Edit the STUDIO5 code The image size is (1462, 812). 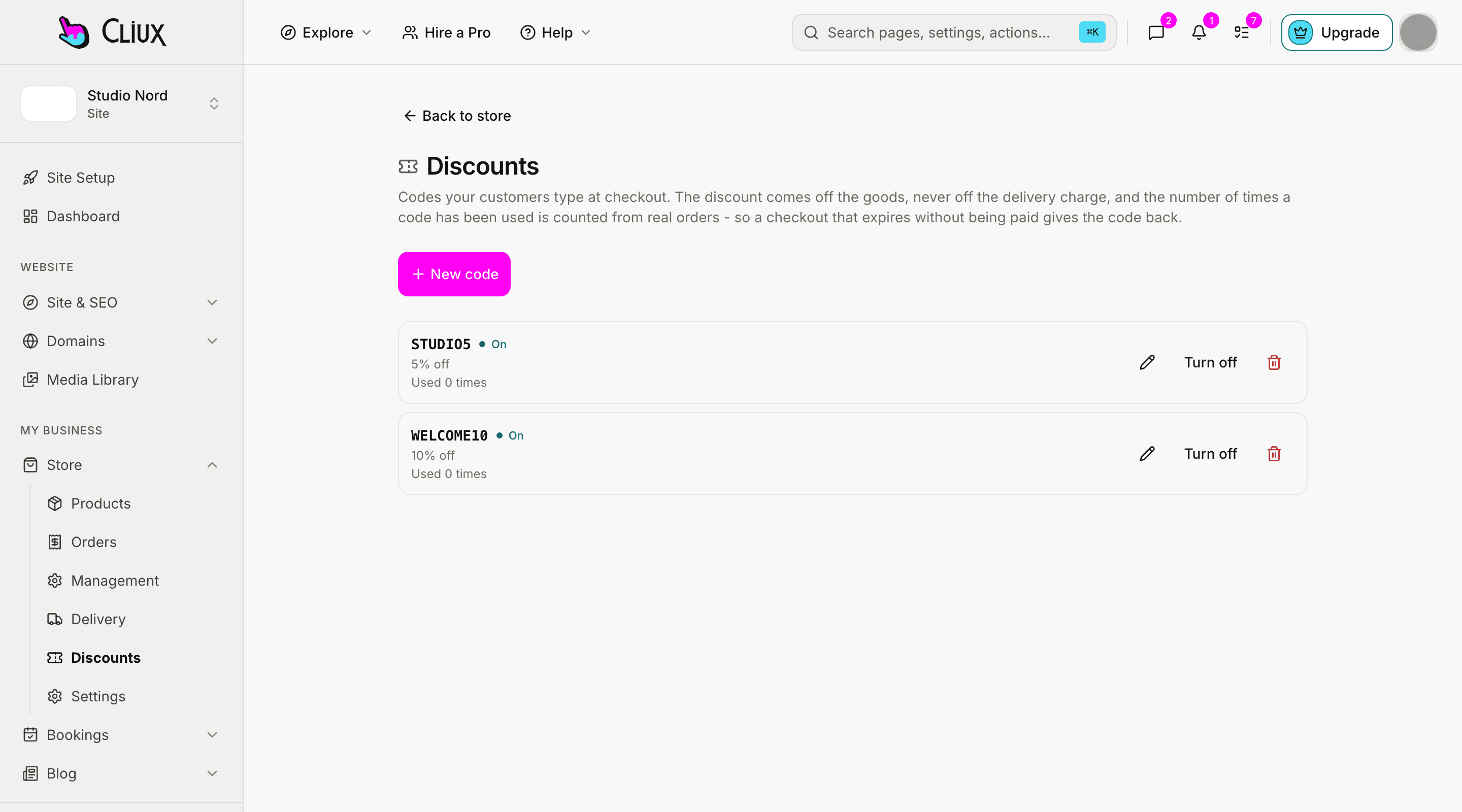point(1147,362)
